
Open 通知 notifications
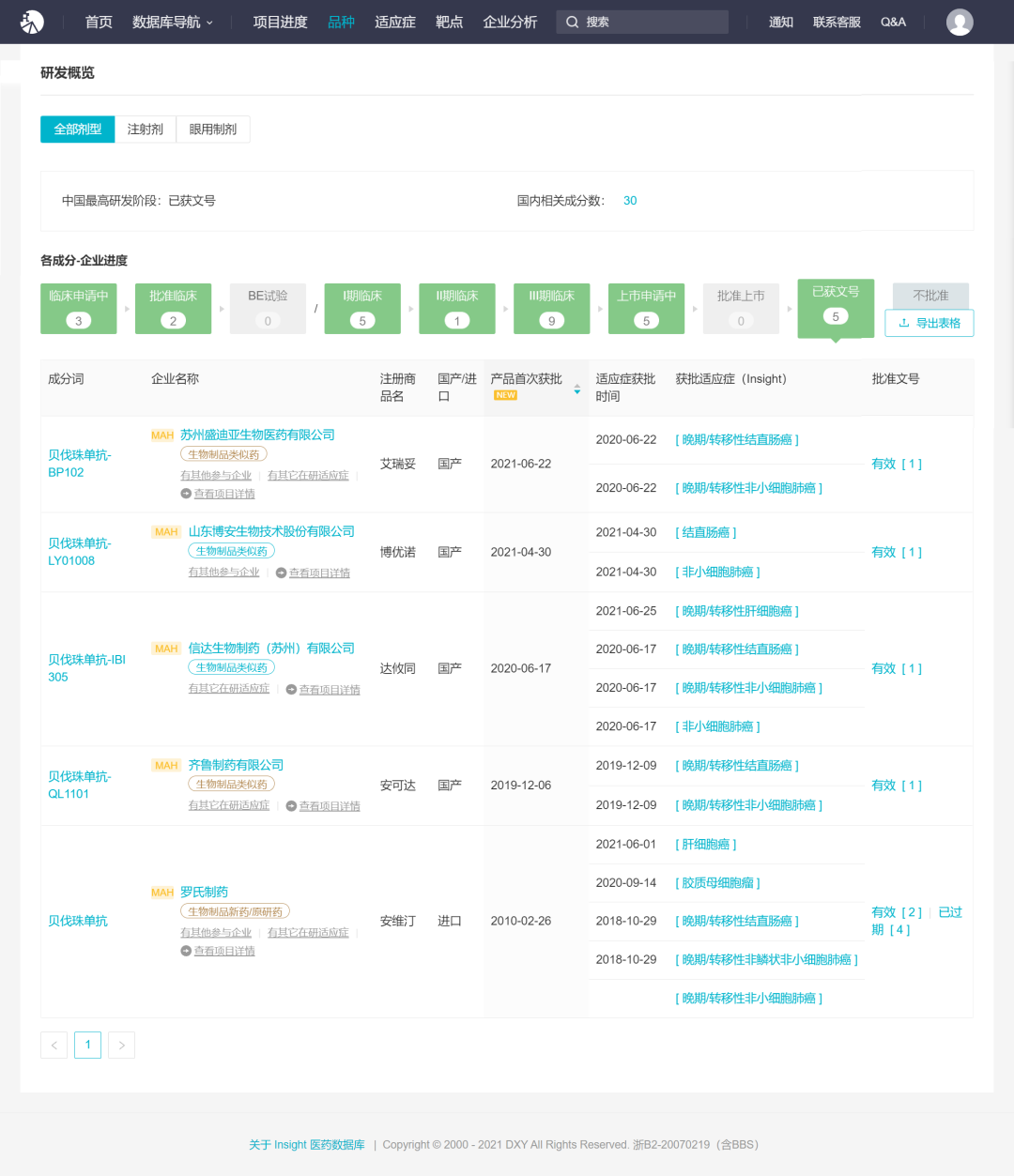pos(781,22)
